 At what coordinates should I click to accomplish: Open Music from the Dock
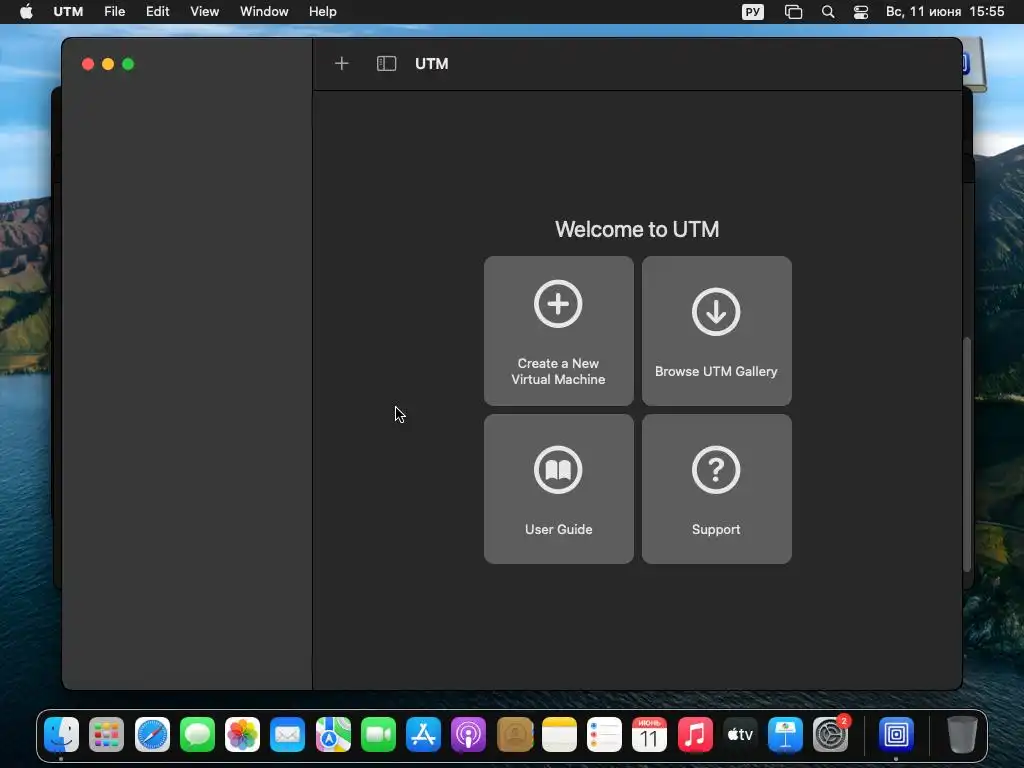(x=695, y=734)
